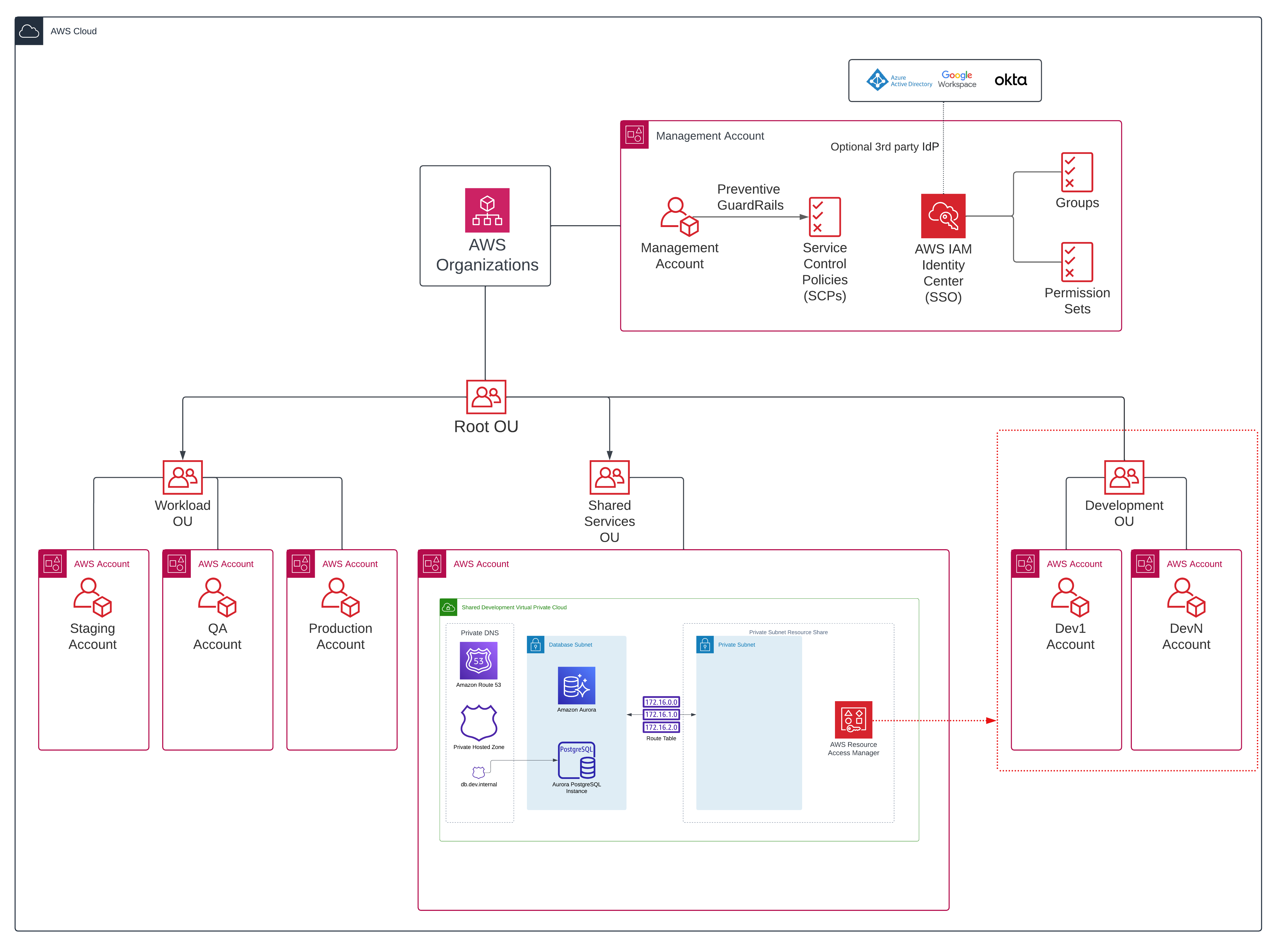Click the 'Preventive GuardRails' label
The width and height of the screenshot is (1278, 952).
750,197
